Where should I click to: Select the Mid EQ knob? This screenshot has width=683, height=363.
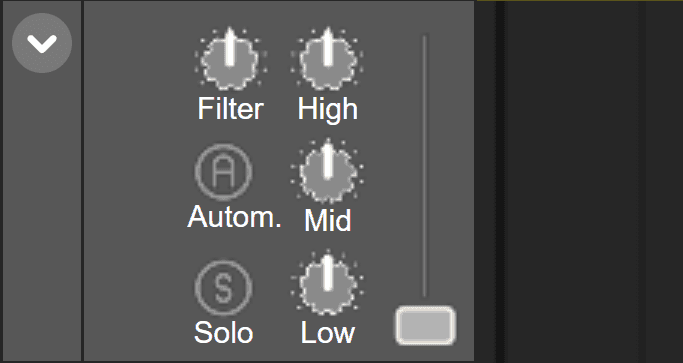click(328, 171)
